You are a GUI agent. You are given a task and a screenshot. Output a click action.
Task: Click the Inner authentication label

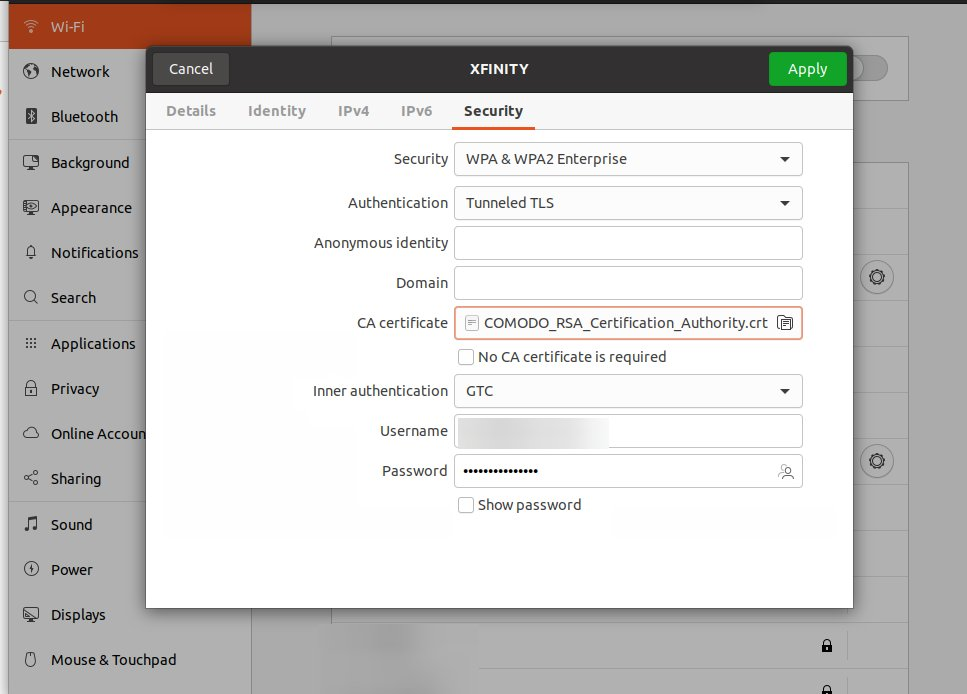(x=380, y=391)
